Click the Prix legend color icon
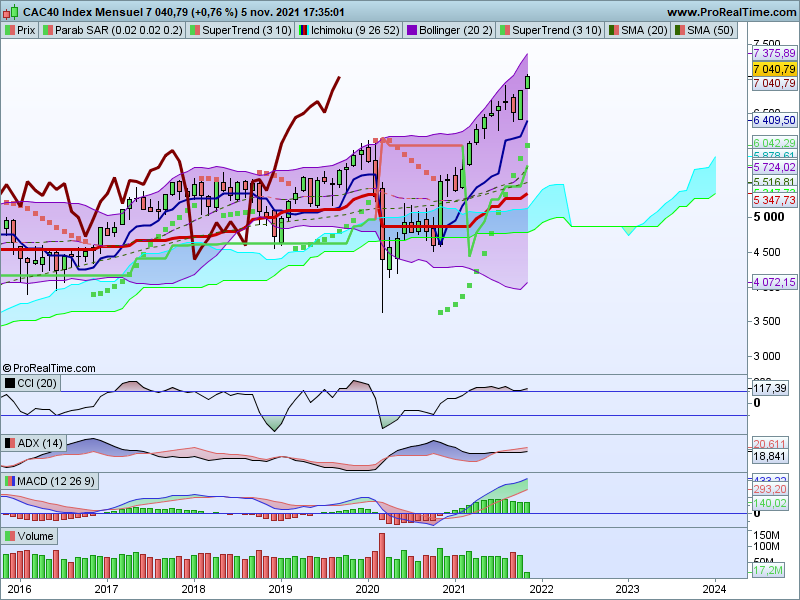Image resolution: width=800 pixels, height=600 pixels. [x=9, y=30]
